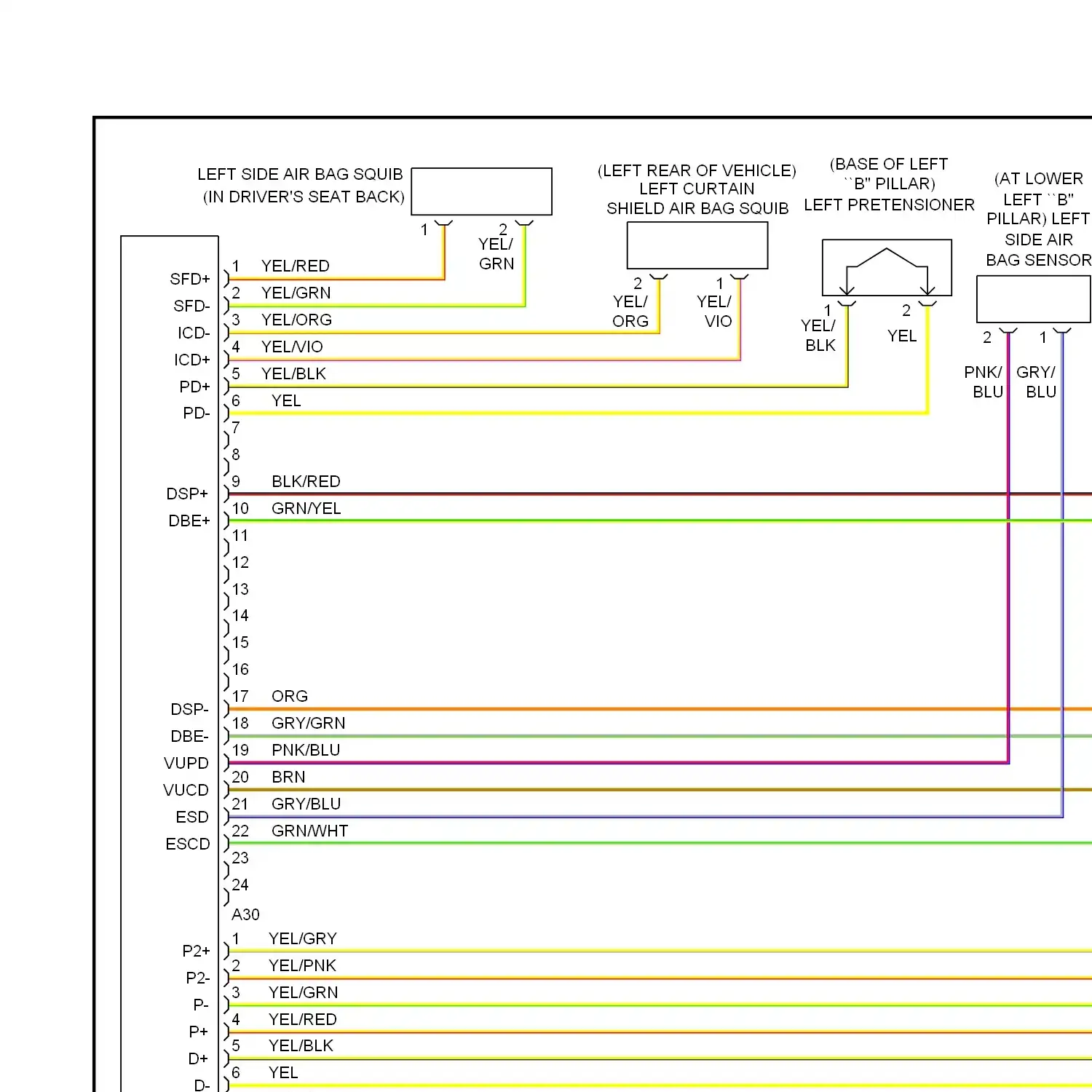The image size is (1092, 1092).
Task: Click the YEL/VIO label at pin 4
Action: 292,347
